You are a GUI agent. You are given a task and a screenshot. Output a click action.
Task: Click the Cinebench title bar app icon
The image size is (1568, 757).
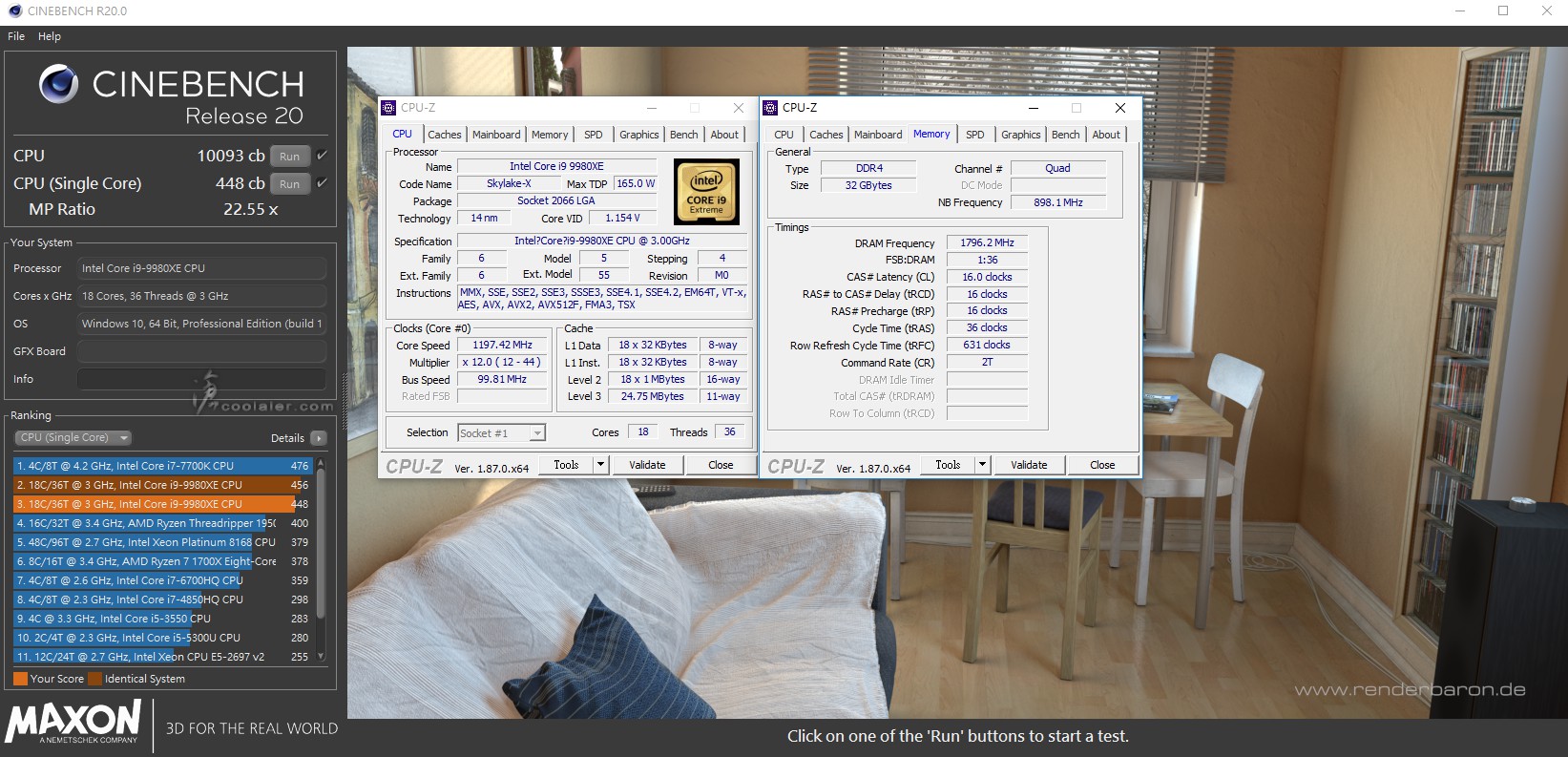(14, 11)
